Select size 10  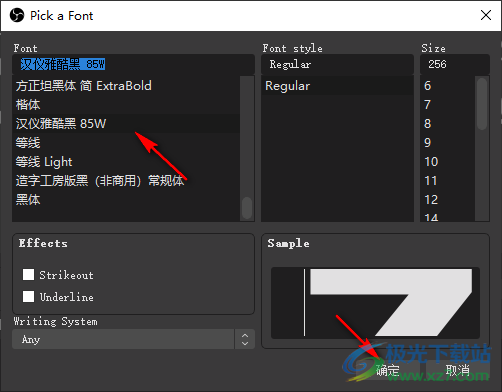447,162
